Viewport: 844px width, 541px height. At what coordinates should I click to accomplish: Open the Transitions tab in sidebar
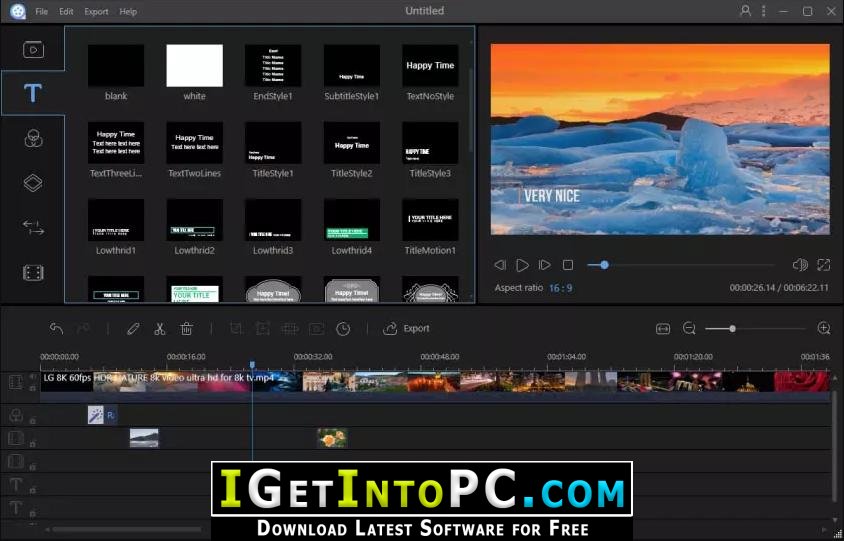[33, 227]
